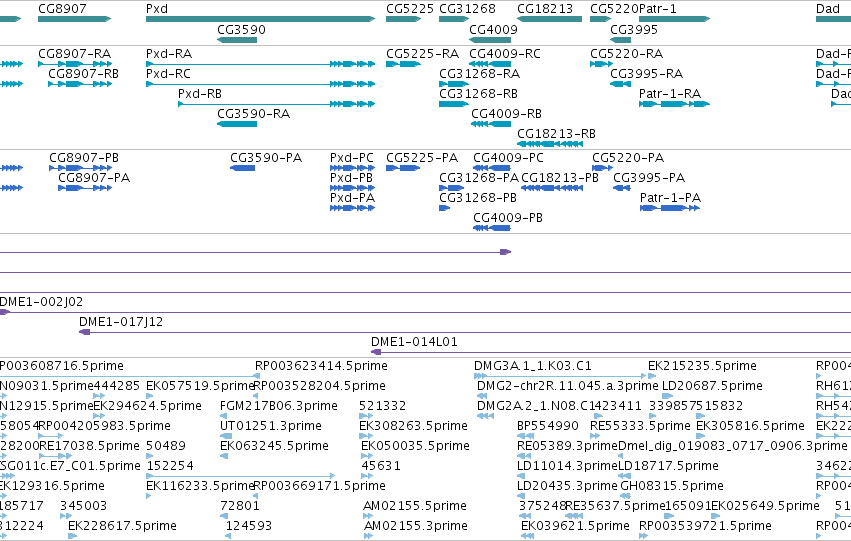
Task: Click EST RP003528204.5prime
Action: [320, 386]
